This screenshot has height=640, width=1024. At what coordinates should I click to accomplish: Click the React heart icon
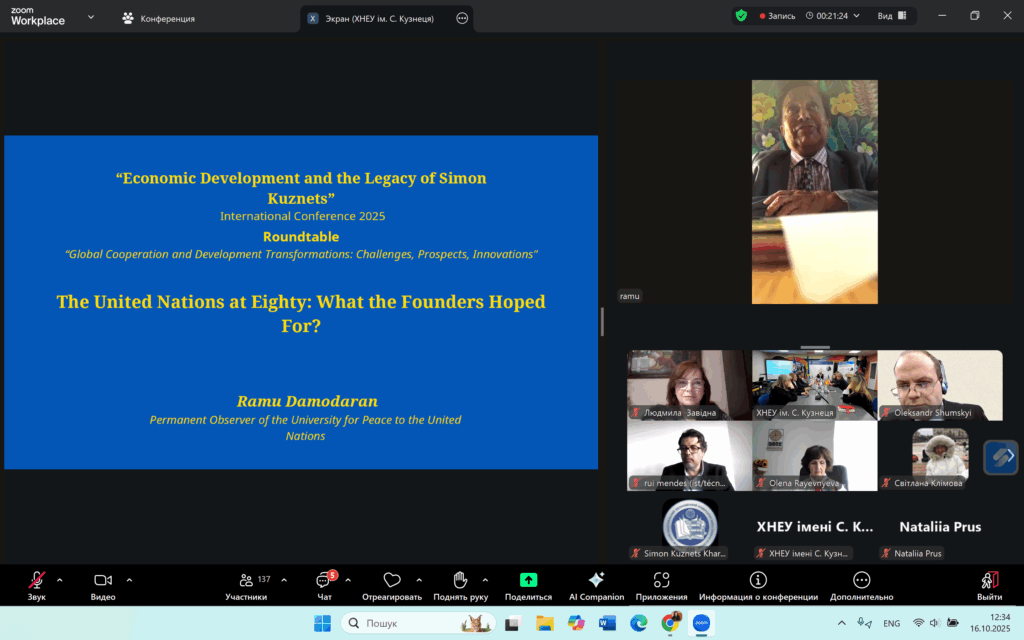(x=392, y=580)
